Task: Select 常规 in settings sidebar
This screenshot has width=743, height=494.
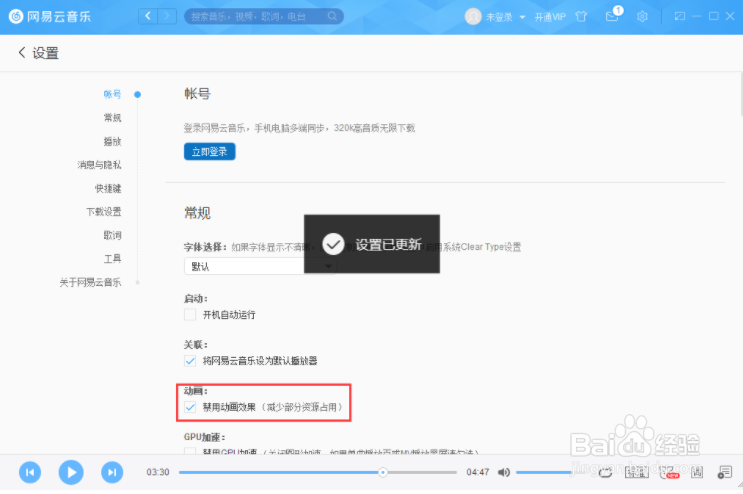Action: coord(112,117)
